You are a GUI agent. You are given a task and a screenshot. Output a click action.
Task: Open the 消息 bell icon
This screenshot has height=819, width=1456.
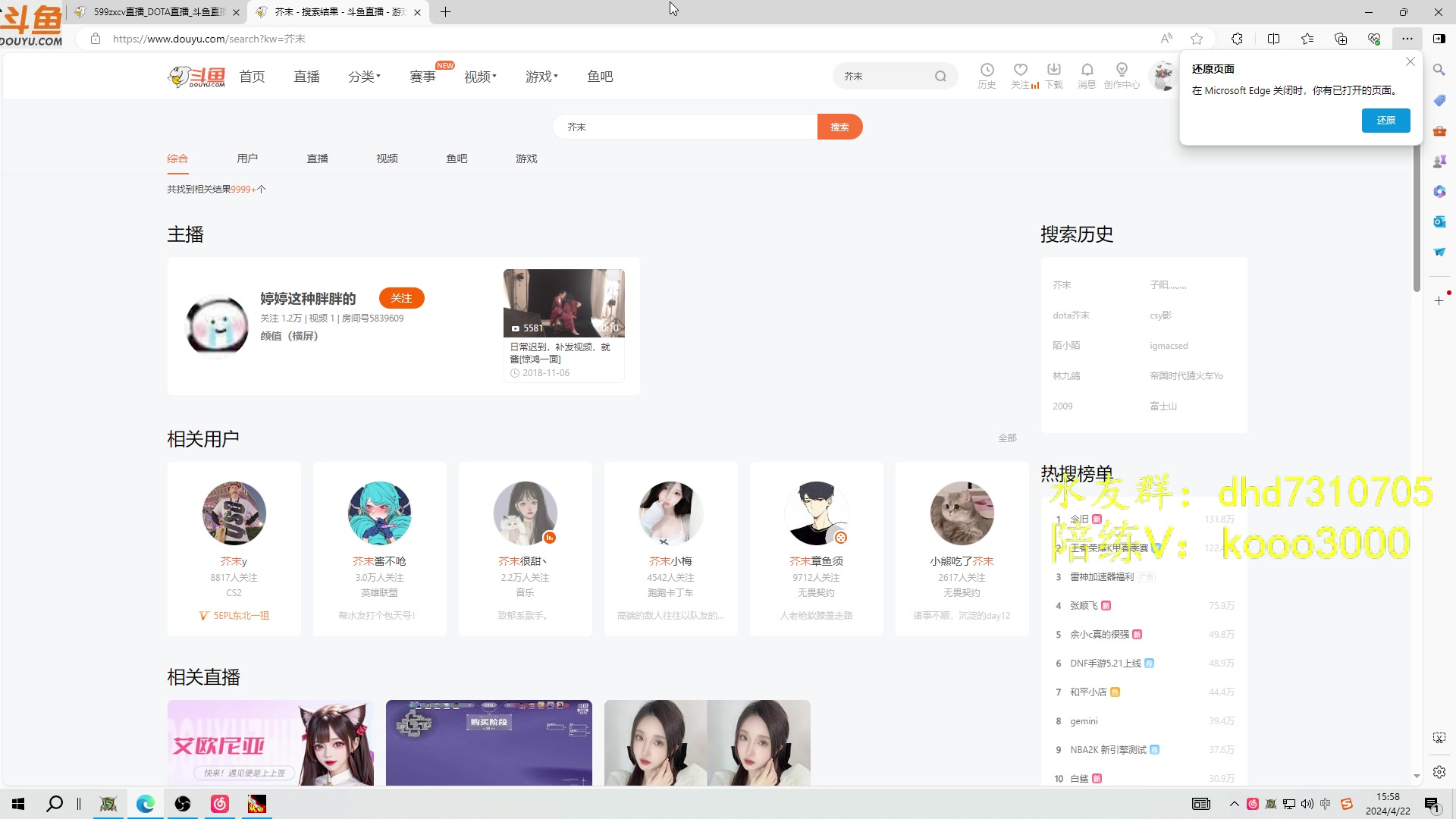[x=1087, y=75]
